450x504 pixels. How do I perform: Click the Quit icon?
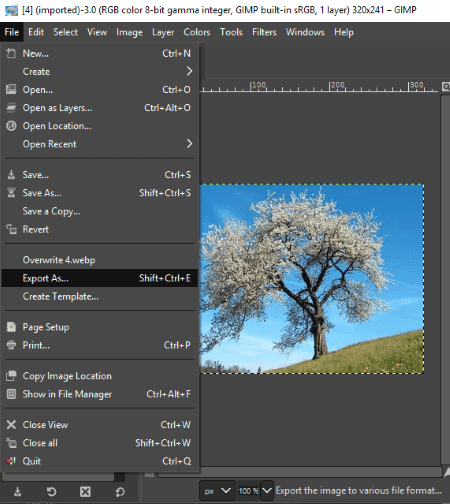[x=11, y=461]
